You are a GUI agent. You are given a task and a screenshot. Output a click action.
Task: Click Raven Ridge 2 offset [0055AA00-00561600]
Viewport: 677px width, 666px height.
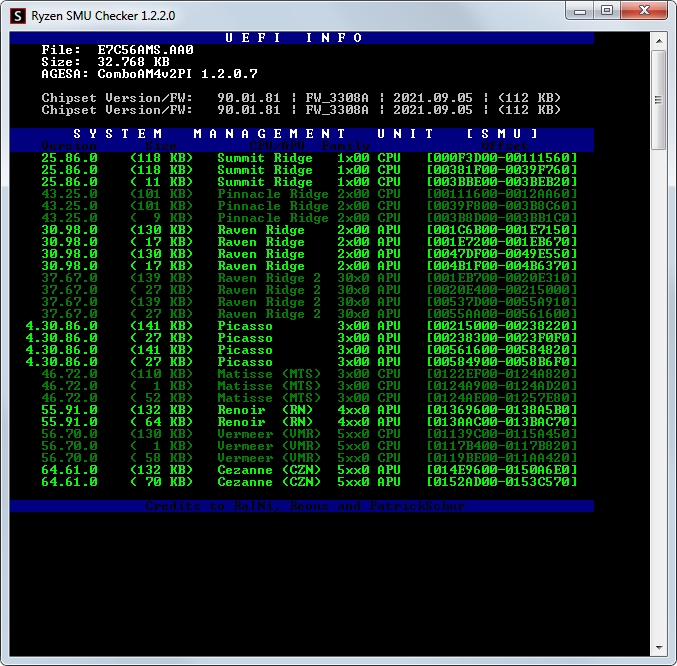[502, 314]
